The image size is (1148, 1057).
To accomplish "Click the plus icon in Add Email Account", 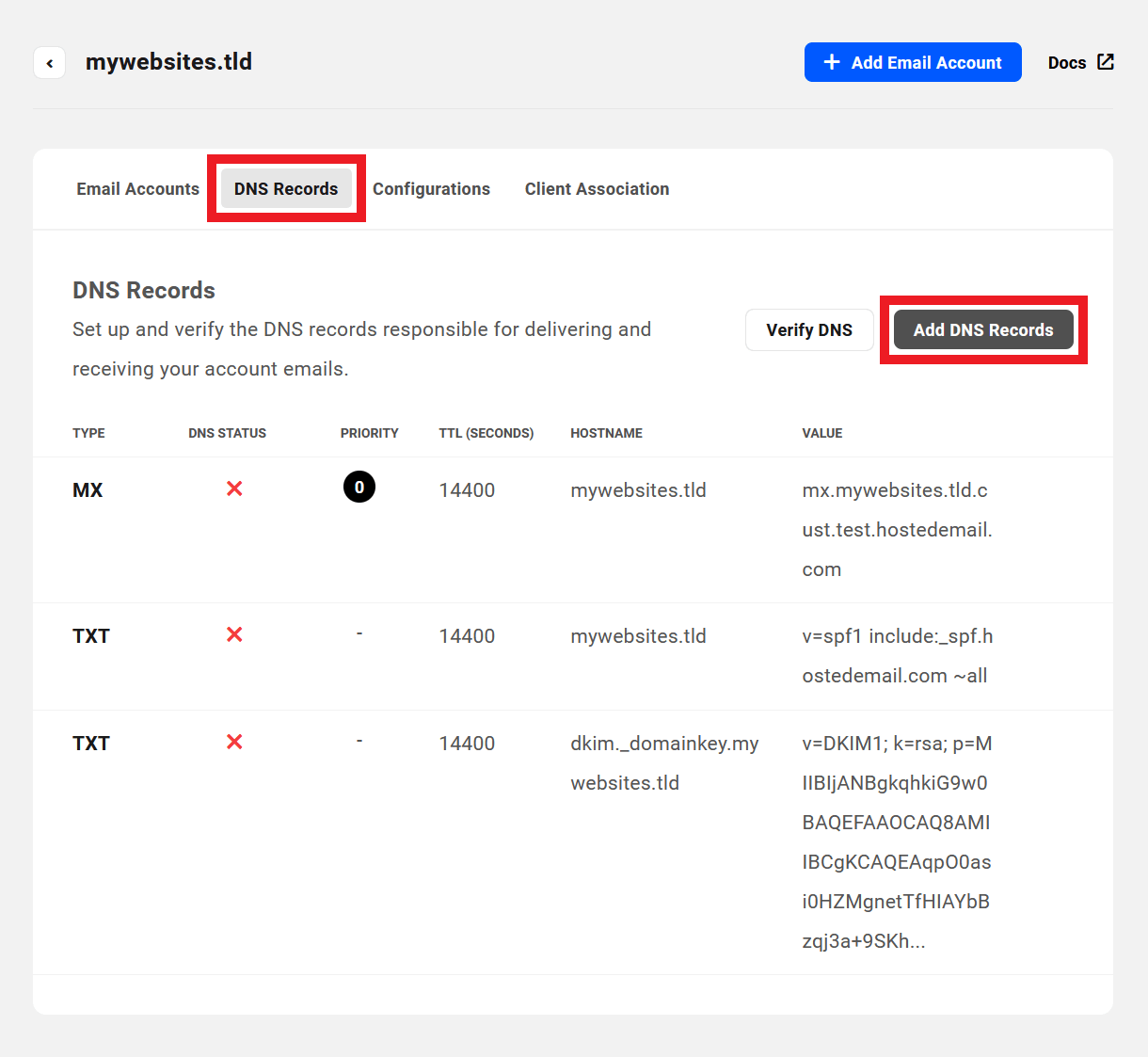I will coord(832,62).
